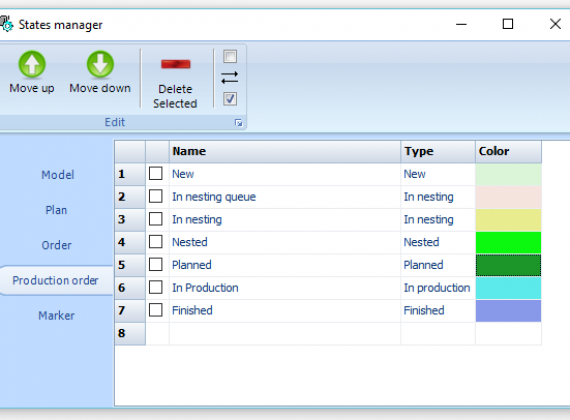
Task: Click the type cell "In production"
Action: coord(438,288)
